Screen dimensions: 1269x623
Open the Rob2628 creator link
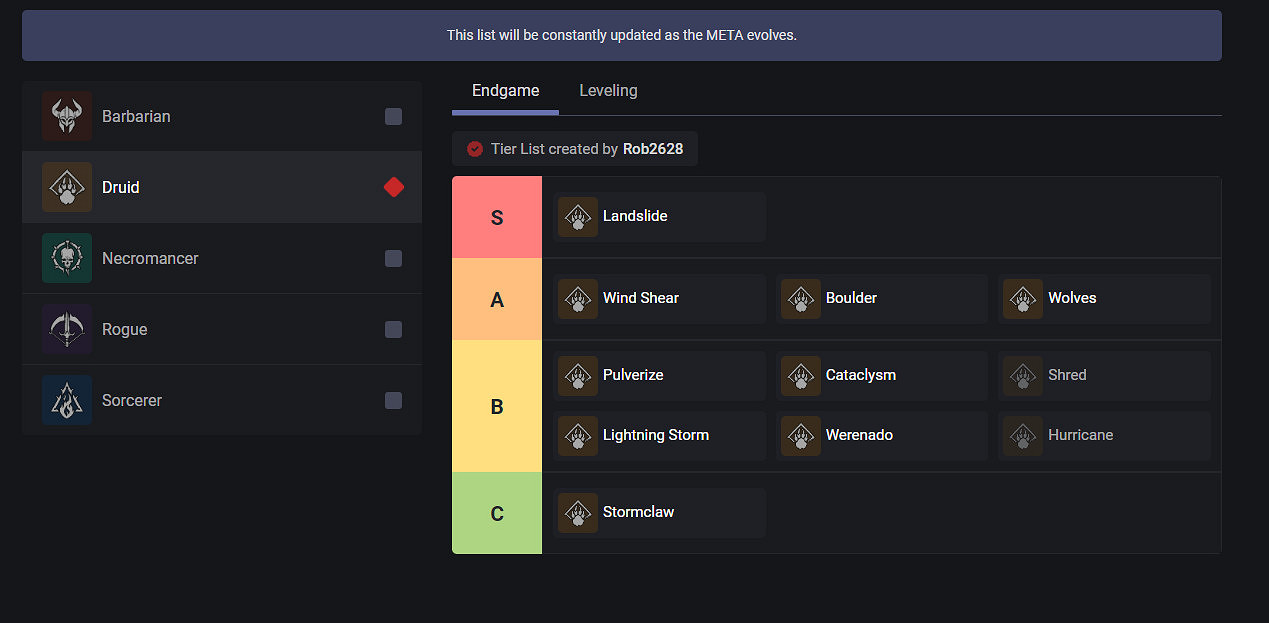[x=652, y=149]
